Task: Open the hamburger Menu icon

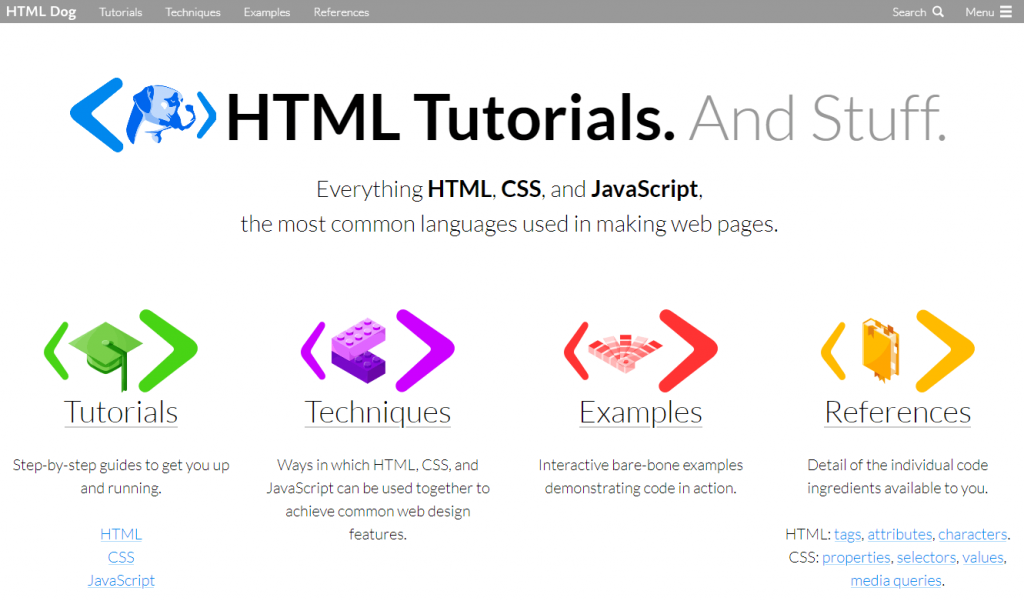Action: point(1006,12)
